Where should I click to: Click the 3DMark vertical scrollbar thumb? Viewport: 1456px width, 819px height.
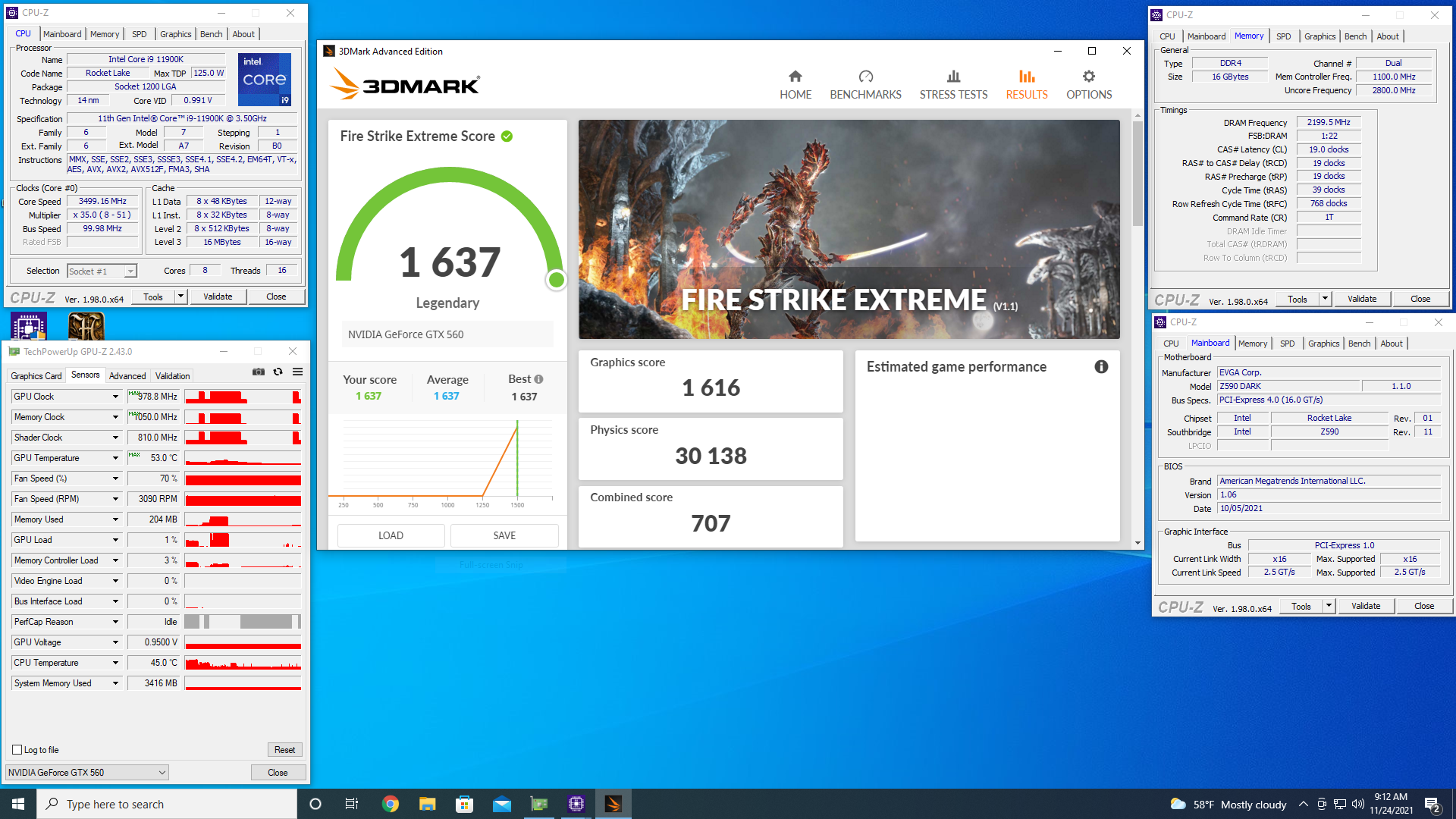1137,173
